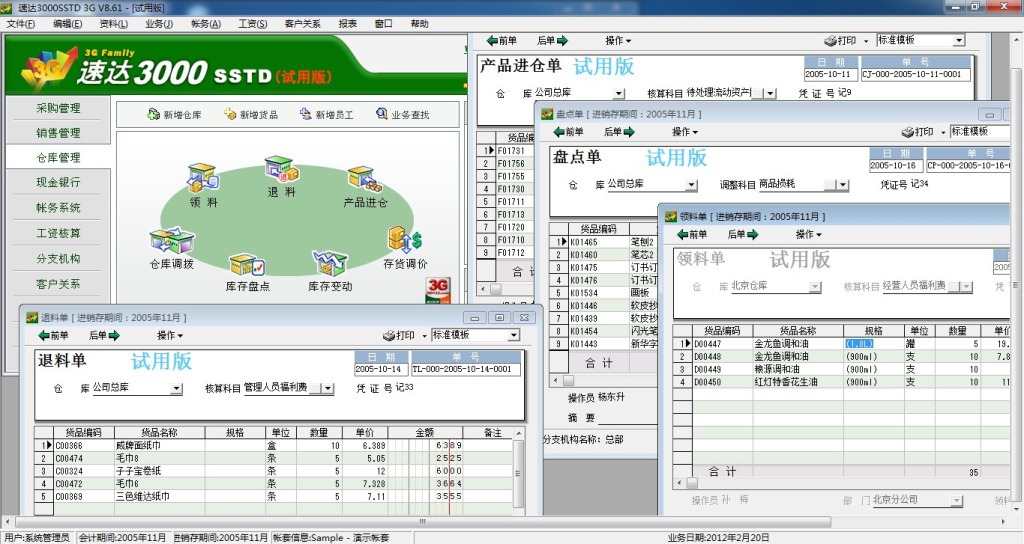Open the 帮助 menu
Image resolution: width=1024 pixels, height=544 pixels.
[419, 24]
